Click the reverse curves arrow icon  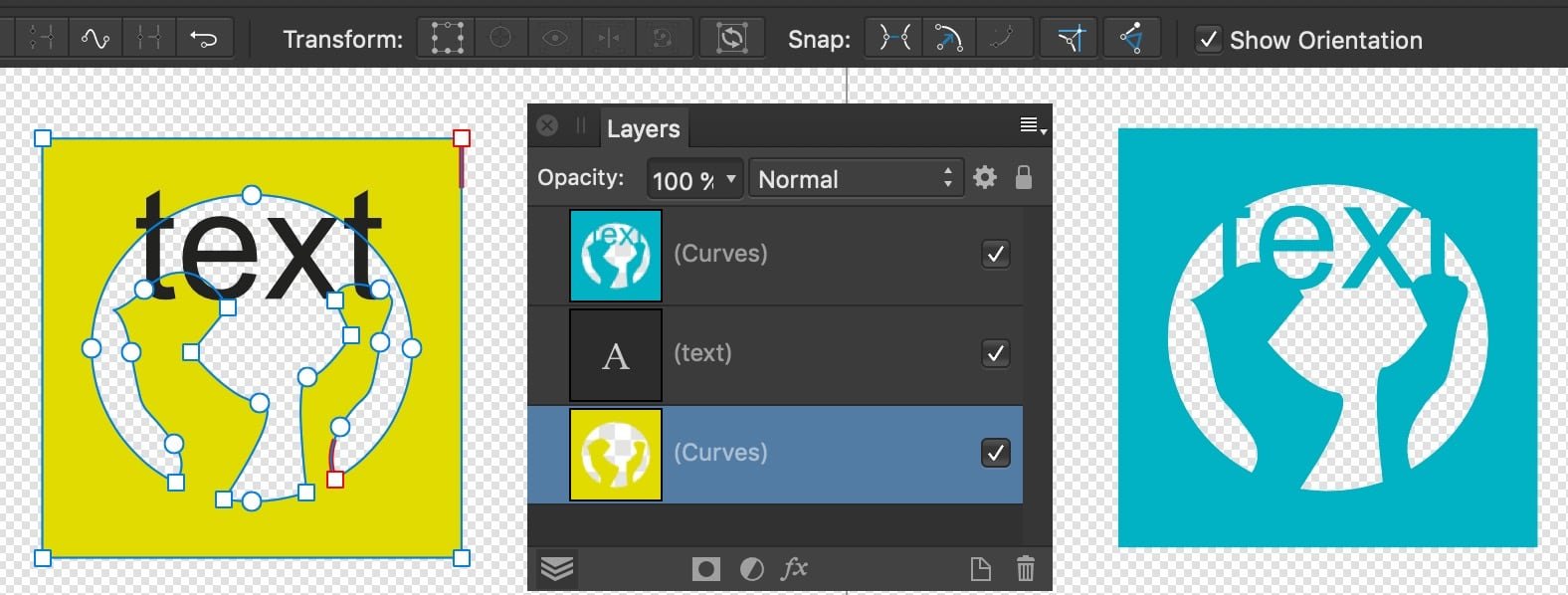[204, 39]
